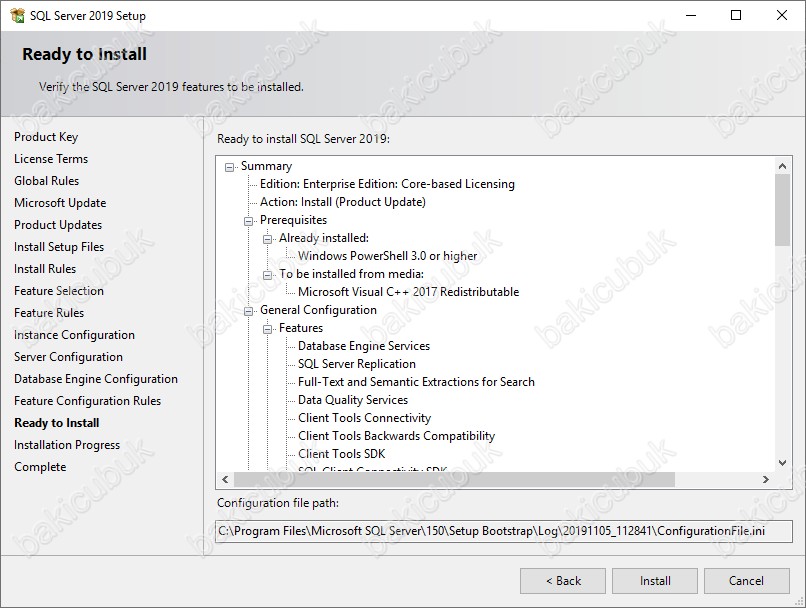
Task: Open the Feature Selection step
Action: (59, 291)
